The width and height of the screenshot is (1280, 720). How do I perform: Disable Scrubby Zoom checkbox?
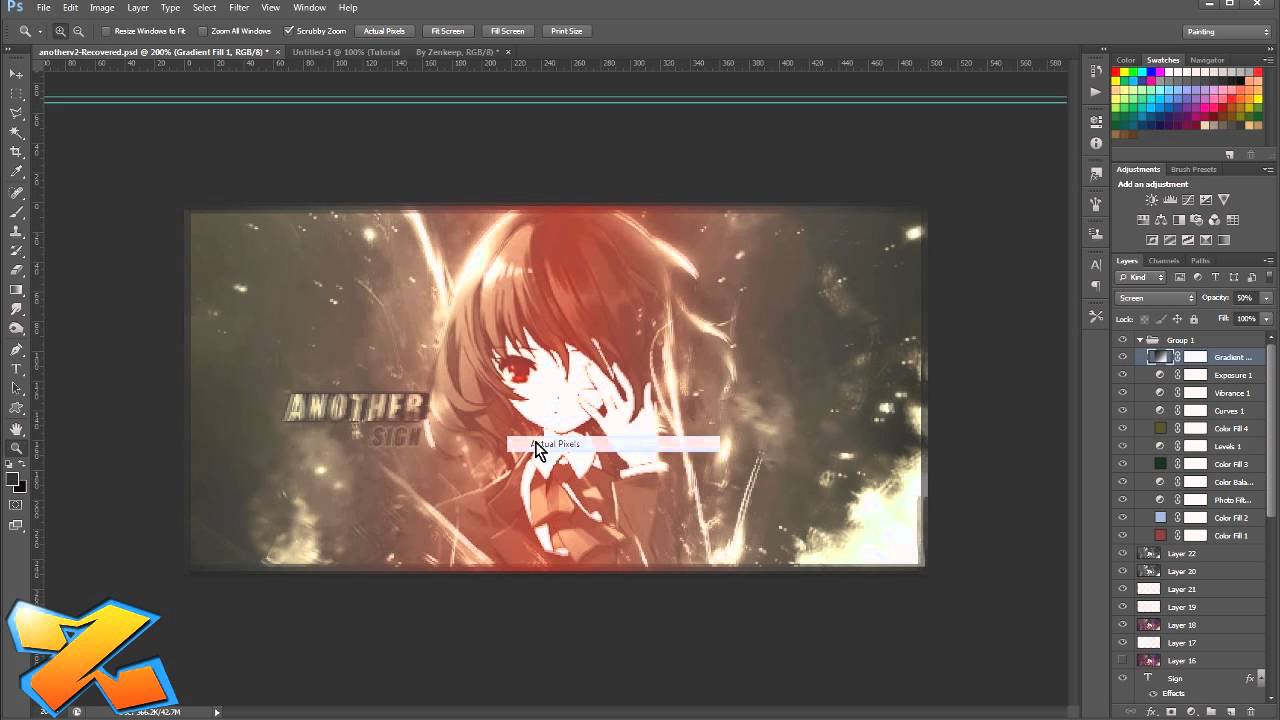click(289, 31)
